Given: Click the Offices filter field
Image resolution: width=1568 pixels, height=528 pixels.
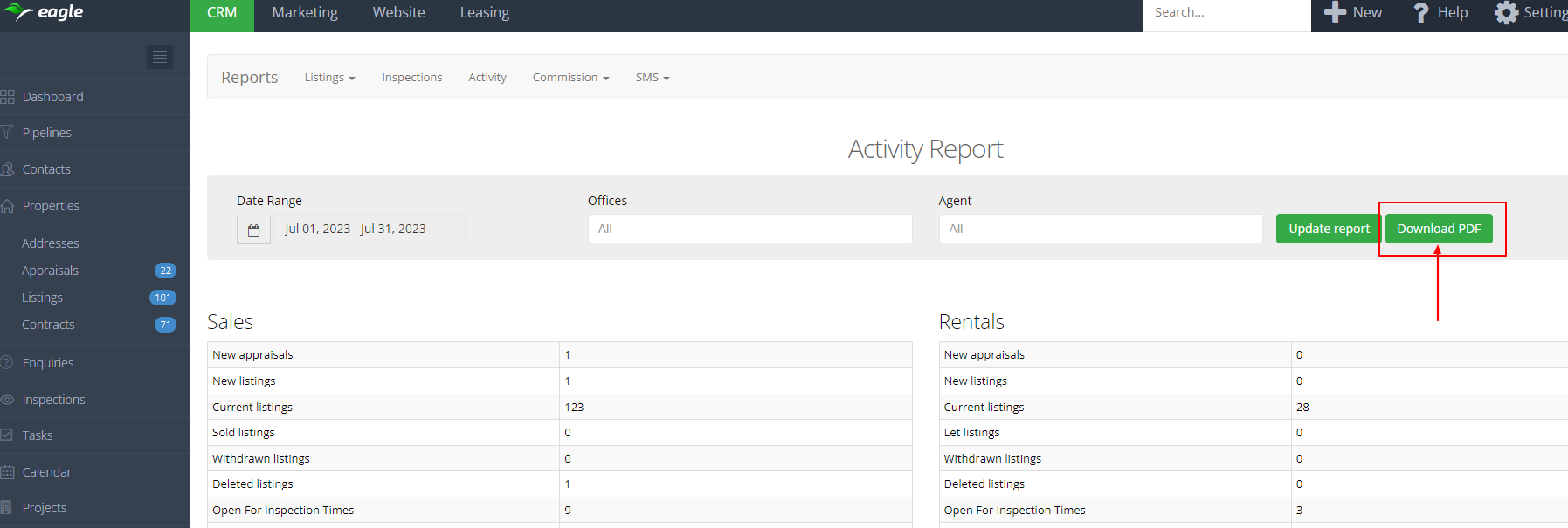Looking at the screenshot, I should (749, 229).
